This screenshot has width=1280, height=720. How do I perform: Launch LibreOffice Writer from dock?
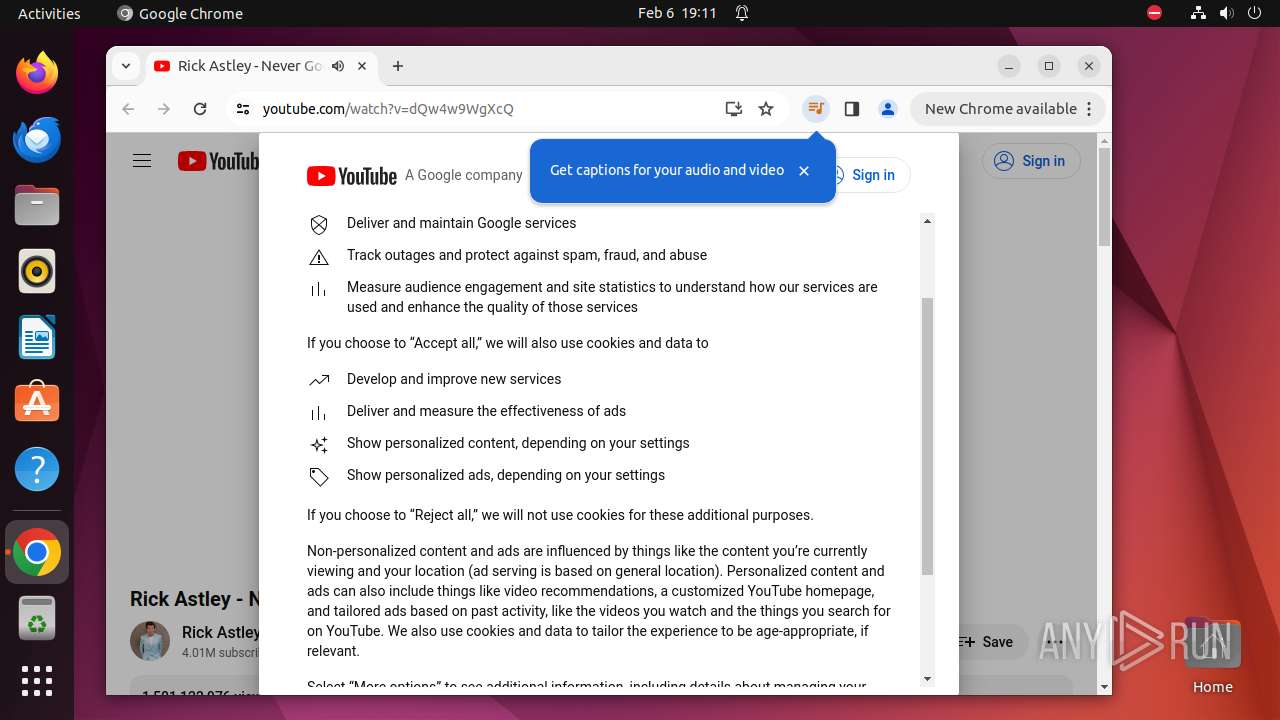coord(37,337)
